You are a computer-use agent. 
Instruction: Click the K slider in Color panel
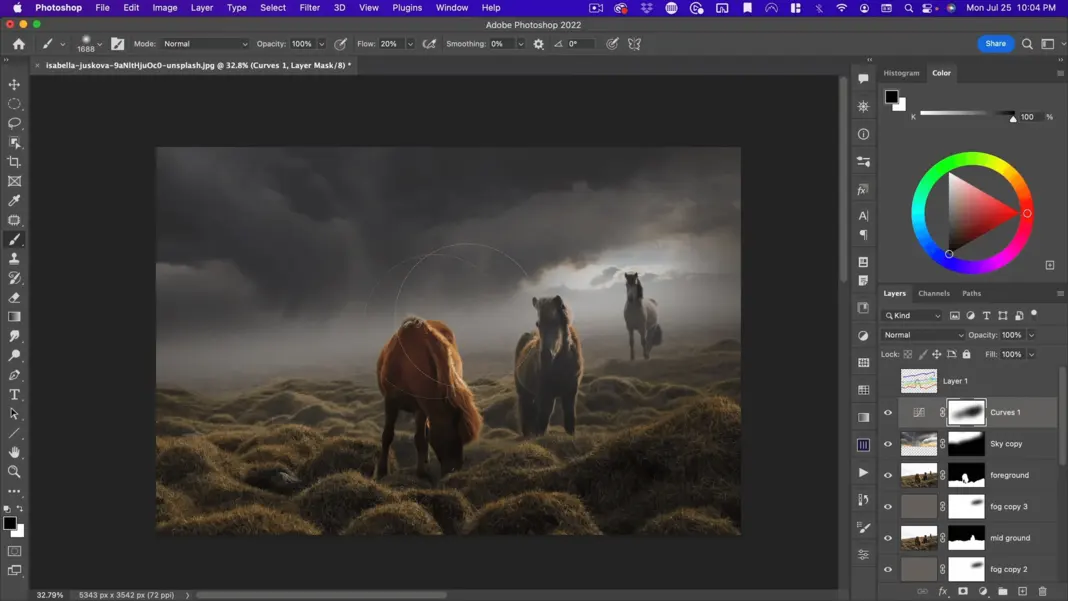click(x=967, y=113)
